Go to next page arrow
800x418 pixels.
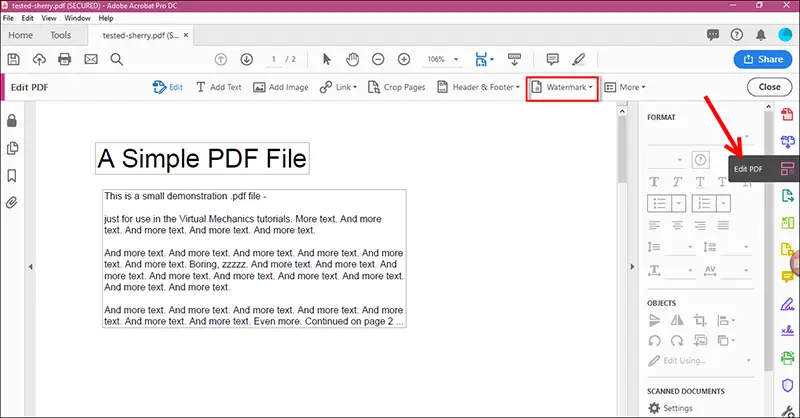[246, 59]
